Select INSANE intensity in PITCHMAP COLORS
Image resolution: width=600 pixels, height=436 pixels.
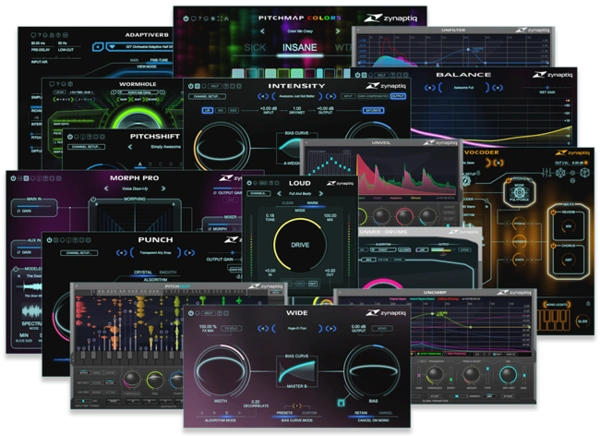pyautogui.click(x=300, y=47)
